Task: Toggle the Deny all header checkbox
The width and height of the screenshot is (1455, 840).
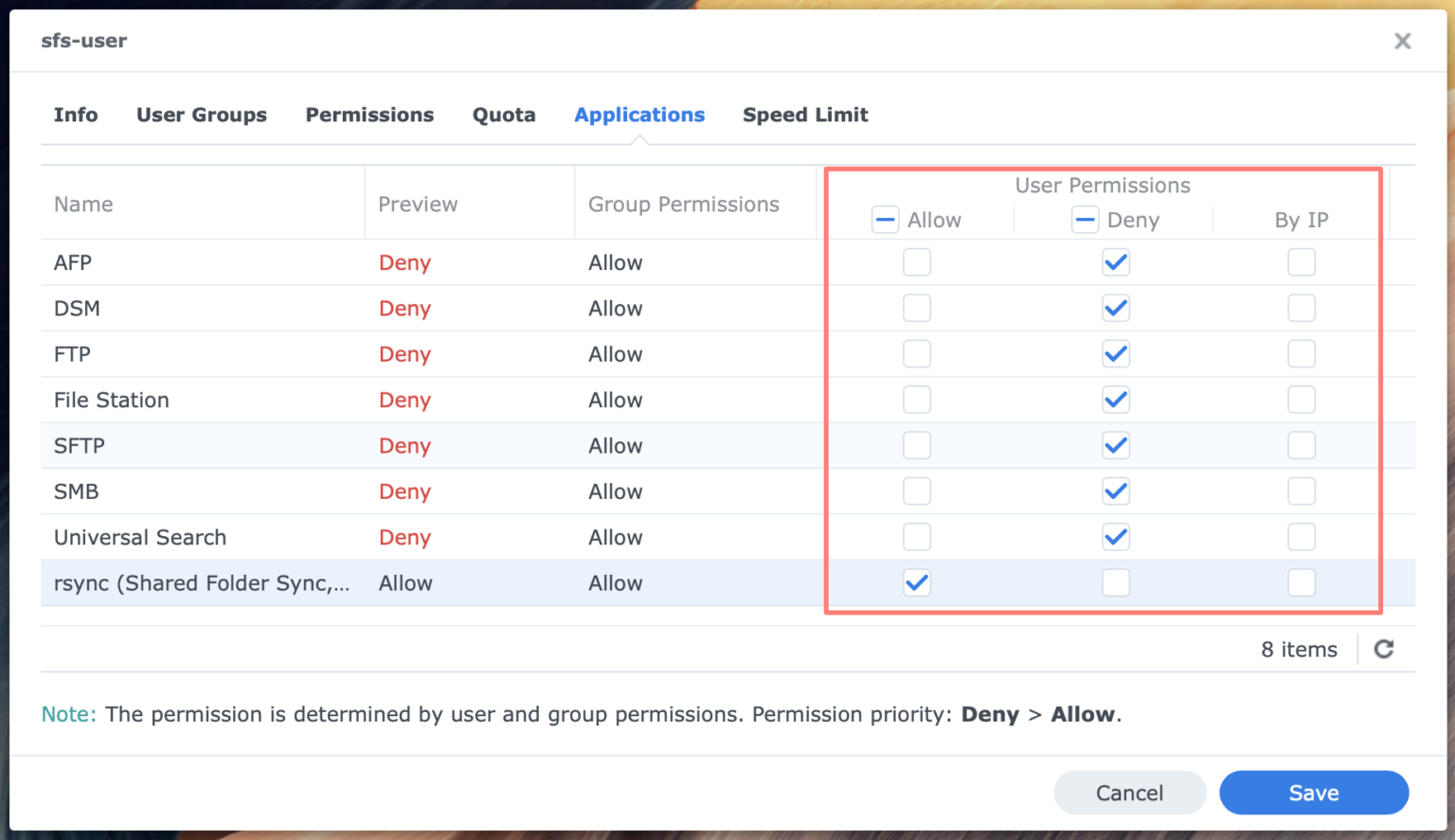Action: [x=1085, y=220]
